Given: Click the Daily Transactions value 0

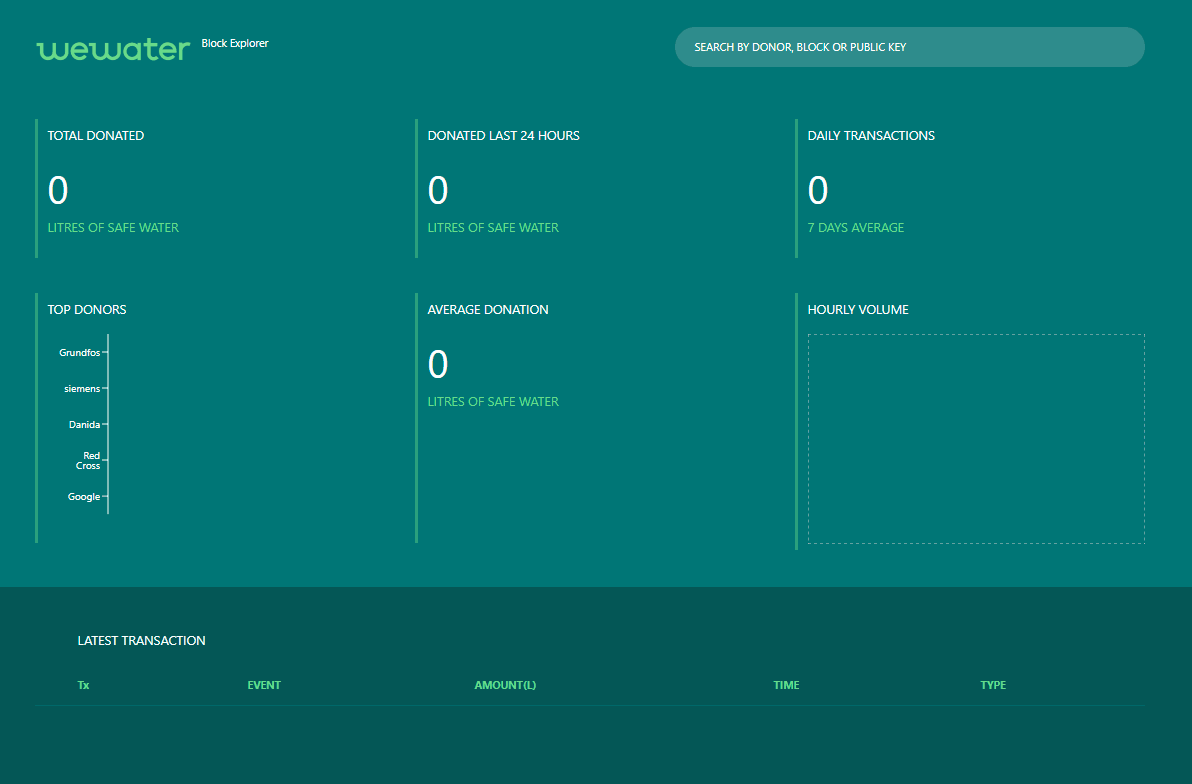Looking at the screenshot, I should point(818,190).
